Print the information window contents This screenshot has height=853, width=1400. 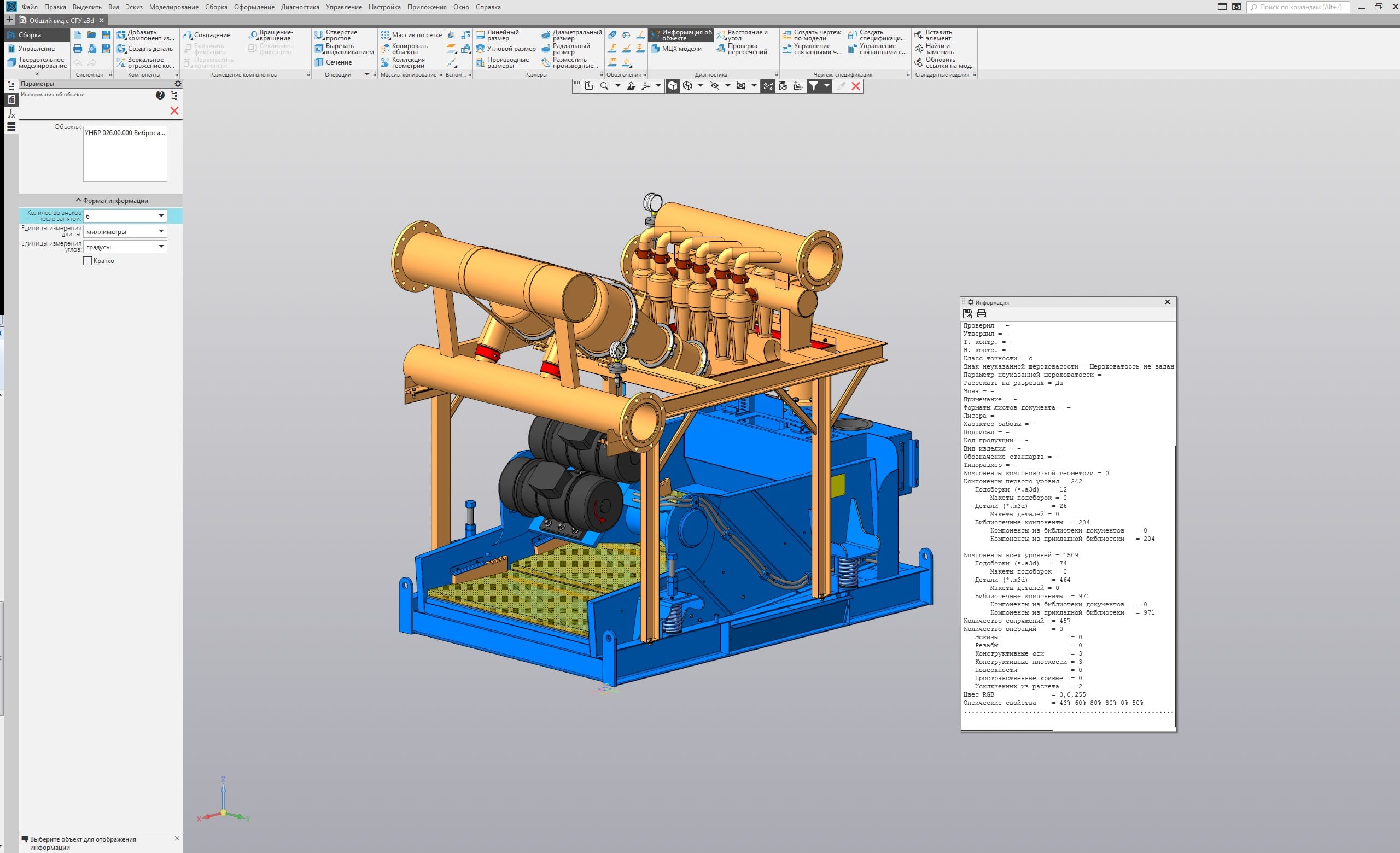(981, 313)
